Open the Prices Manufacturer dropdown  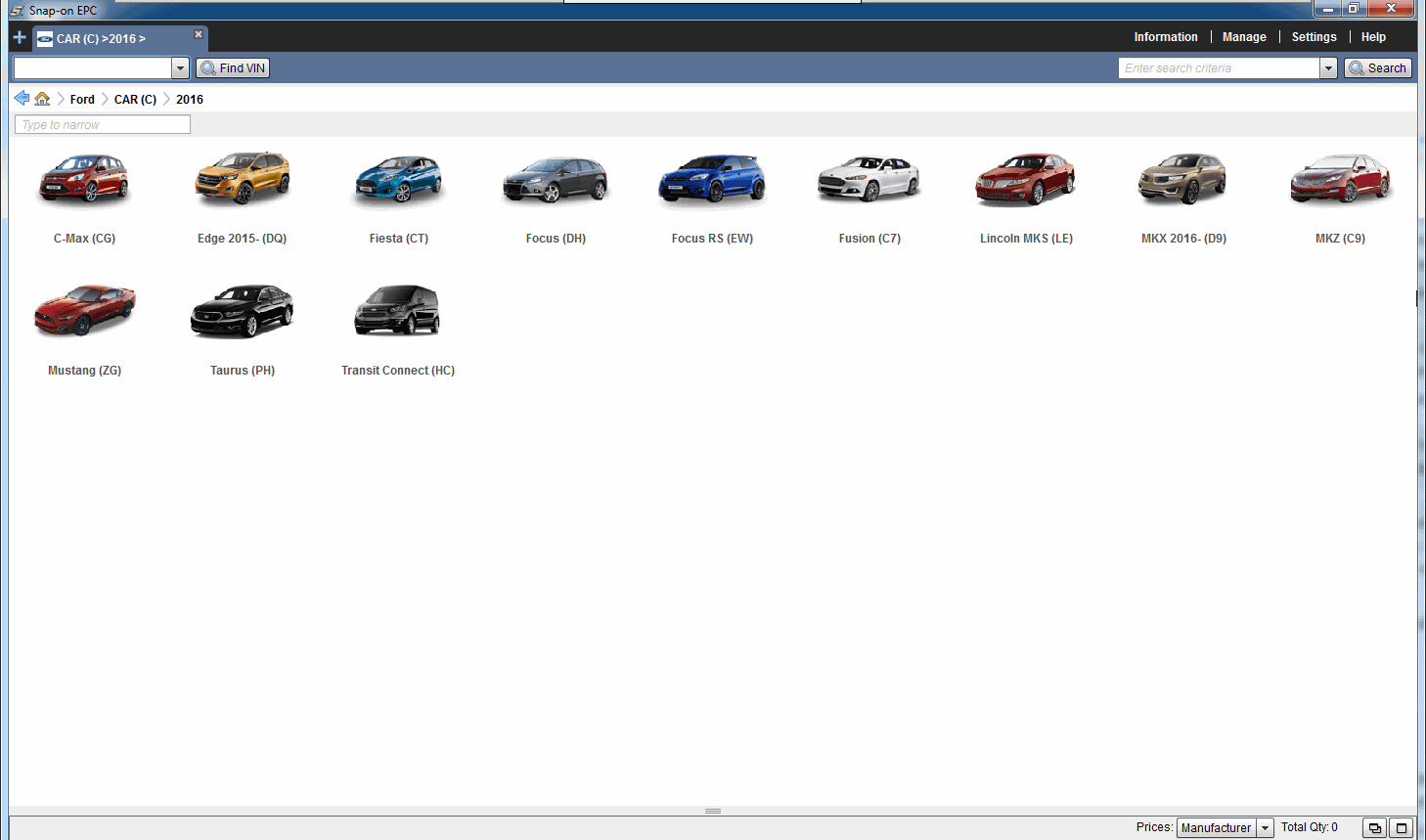tap(1225, 828)
